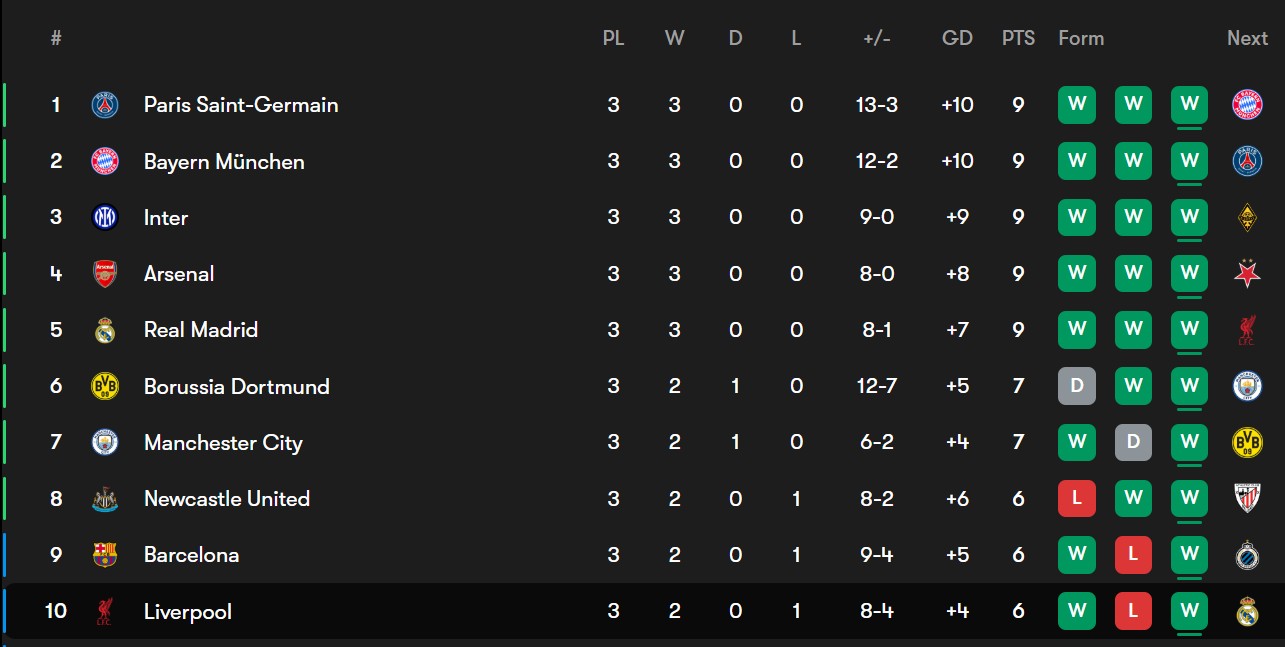Click the Form column header
The height and width of the screenshot is (647, 1285).
(1081, 38)
